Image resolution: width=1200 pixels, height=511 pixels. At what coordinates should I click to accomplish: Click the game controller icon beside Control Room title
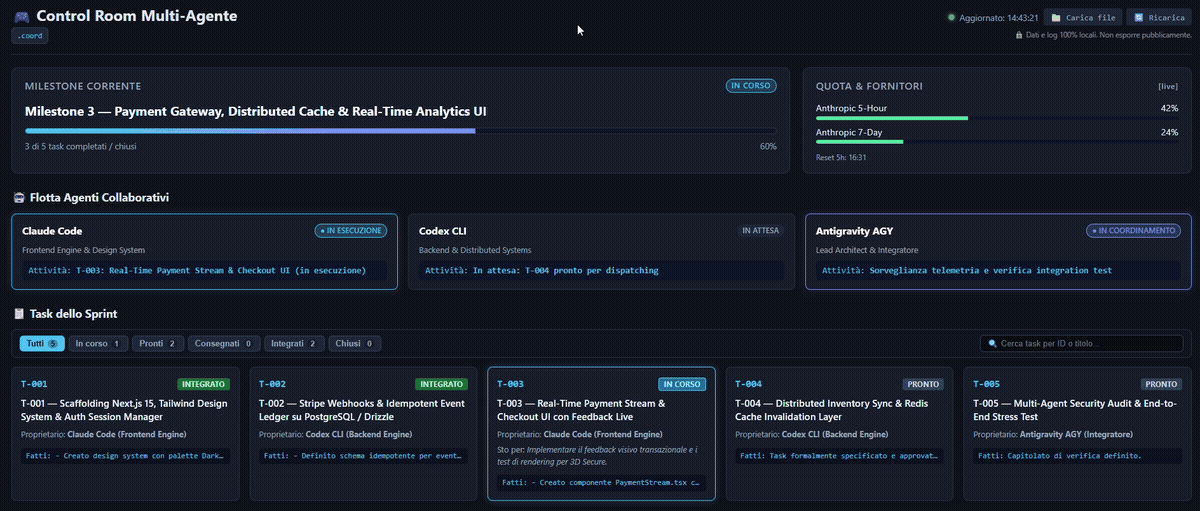[x=21, y=17]
